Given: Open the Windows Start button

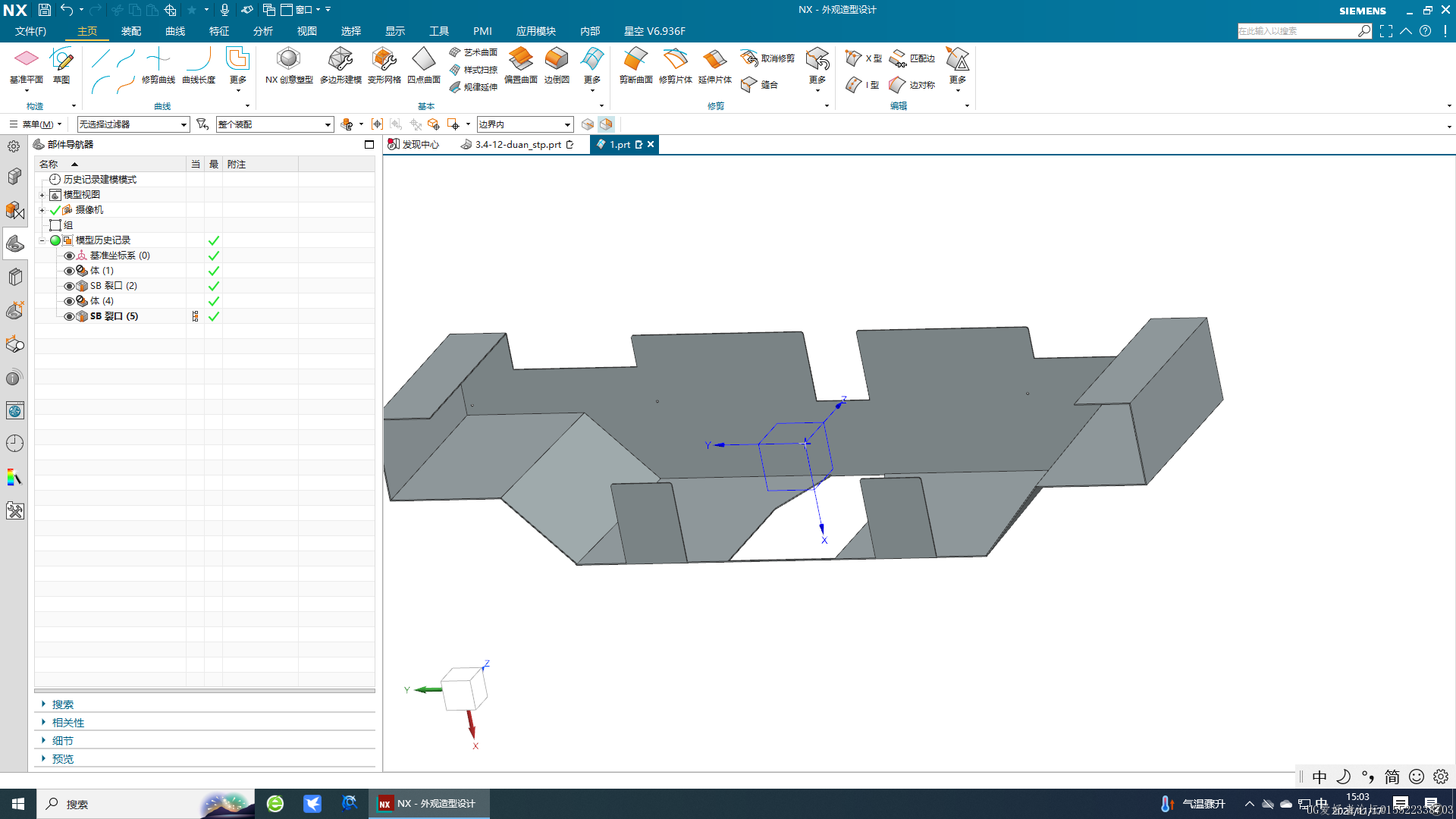Looking at the screenshot, I should [x=18, y=804].
